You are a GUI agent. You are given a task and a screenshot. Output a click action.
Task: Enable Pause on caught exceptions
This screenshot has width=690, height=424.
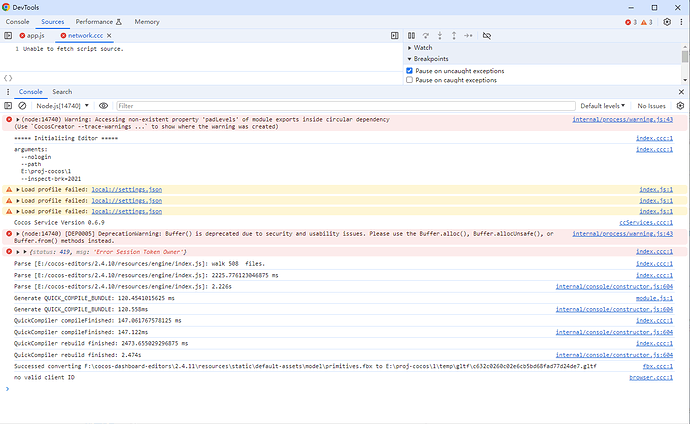tap(410, 80)
